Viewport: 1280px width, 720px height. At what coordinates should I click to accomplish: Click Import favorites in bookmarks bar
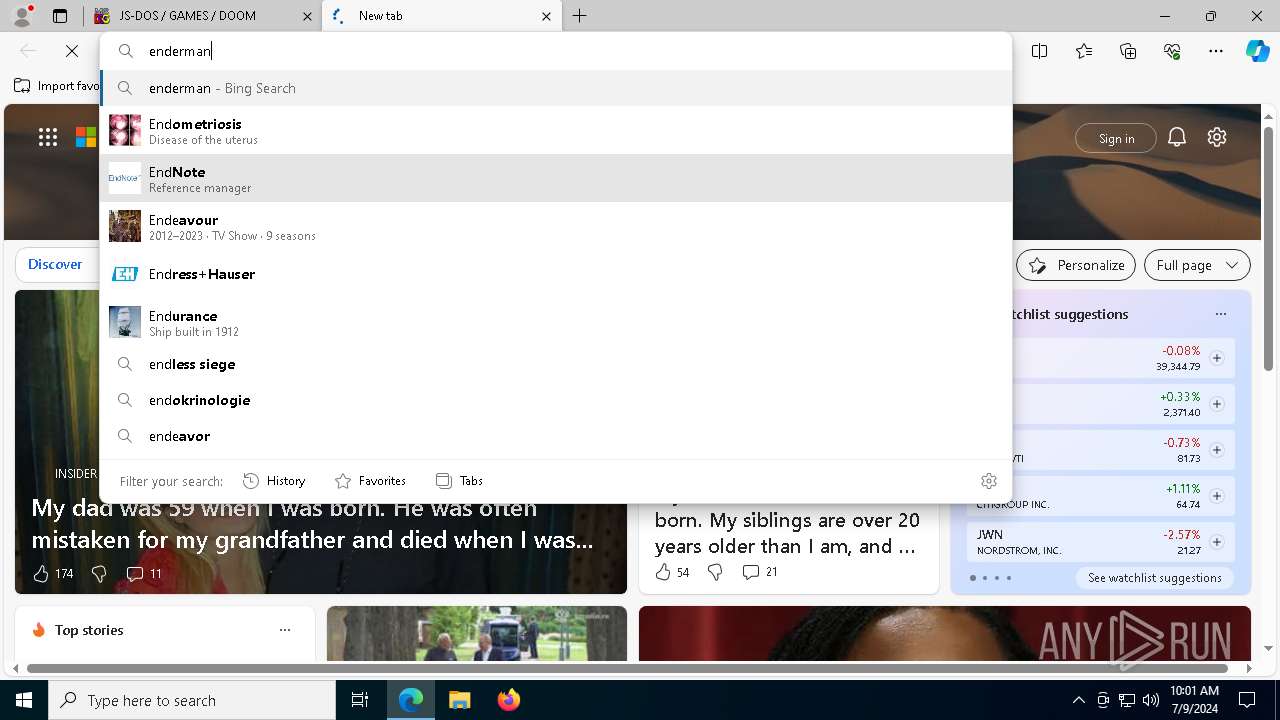click(x=56, y=86)
